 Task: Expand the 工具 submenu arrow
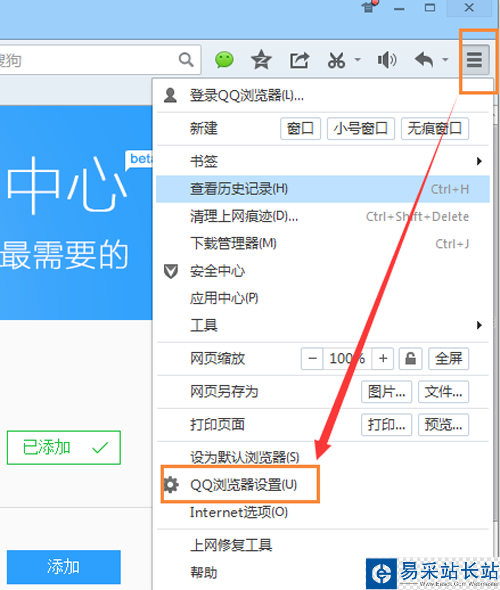click(x=479, y=325)
